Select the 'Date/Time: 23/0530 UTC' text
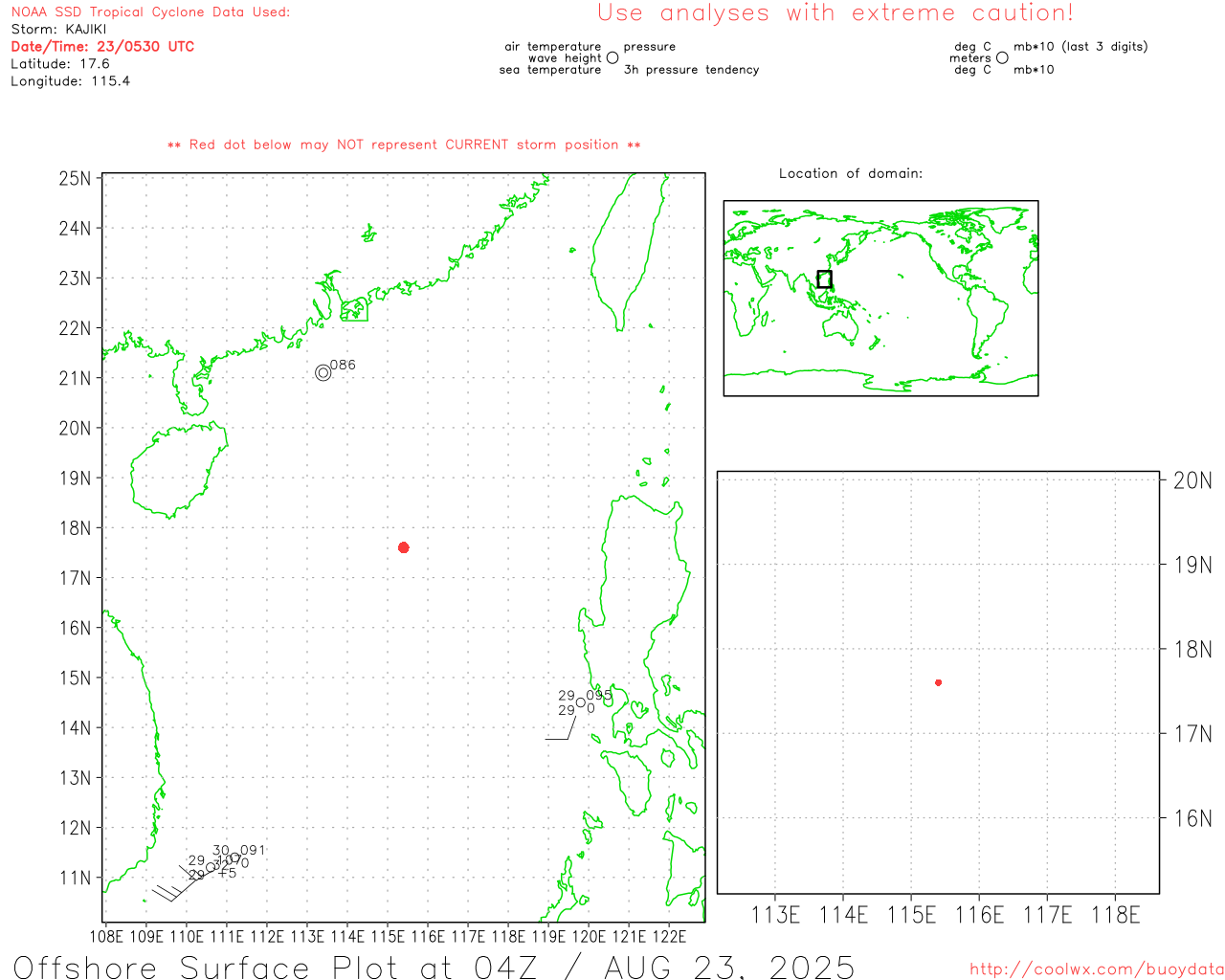1225x980 pixels. point(102,46)
